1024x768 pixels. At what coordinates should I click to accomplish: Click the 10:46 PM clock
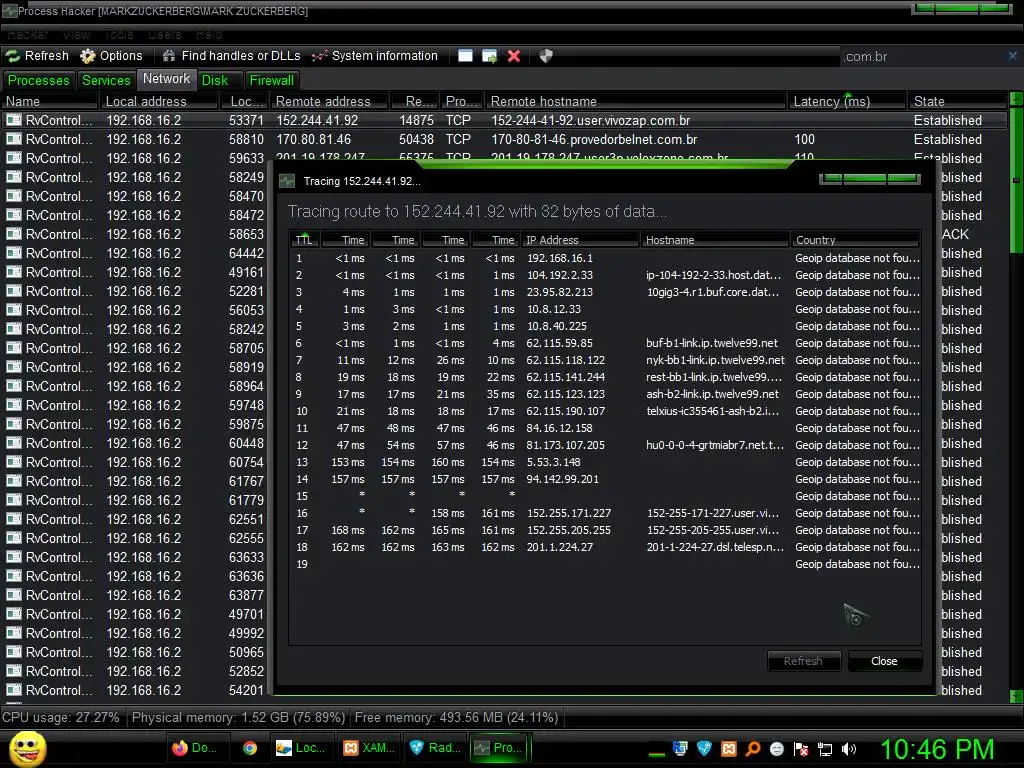coord(937,749)
